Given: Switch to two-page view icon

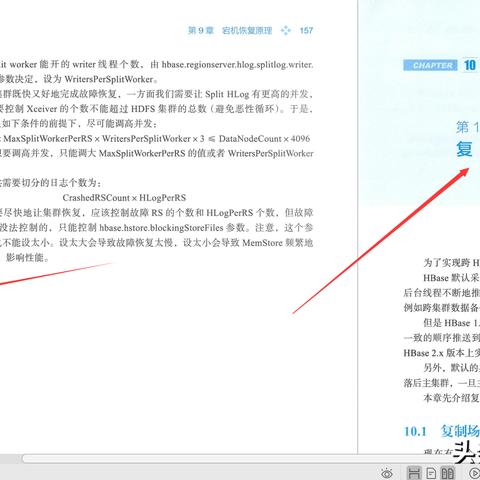Looking at the screenshot, I should point(447,473).
